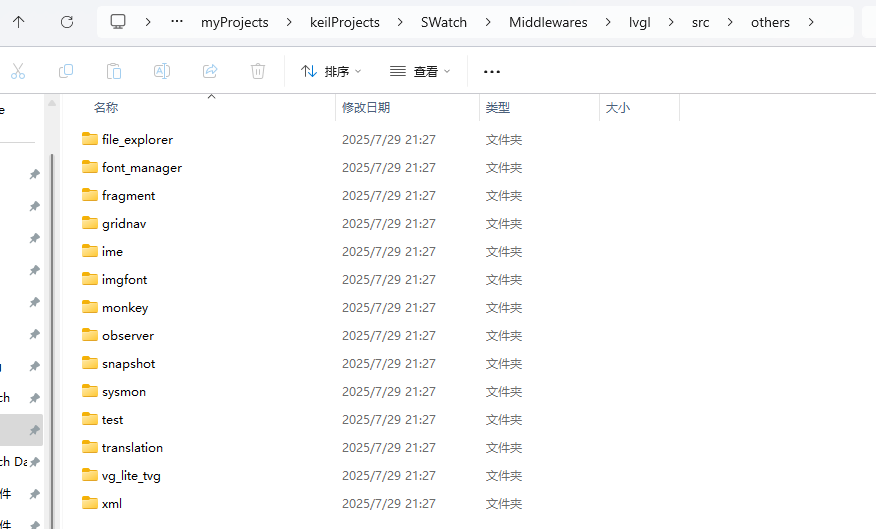Select the vg_lite_tvg folder
Viewport: 876px width, 529px height.
click(131, 476)
